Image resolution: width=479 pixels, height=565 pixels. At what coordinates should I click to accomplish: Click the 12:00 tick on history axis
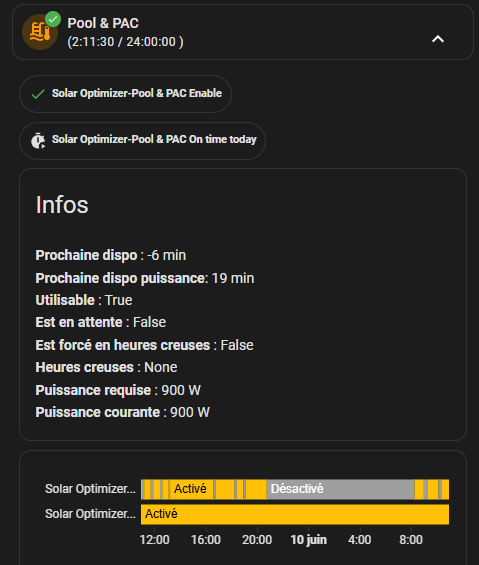pos(155,540)
